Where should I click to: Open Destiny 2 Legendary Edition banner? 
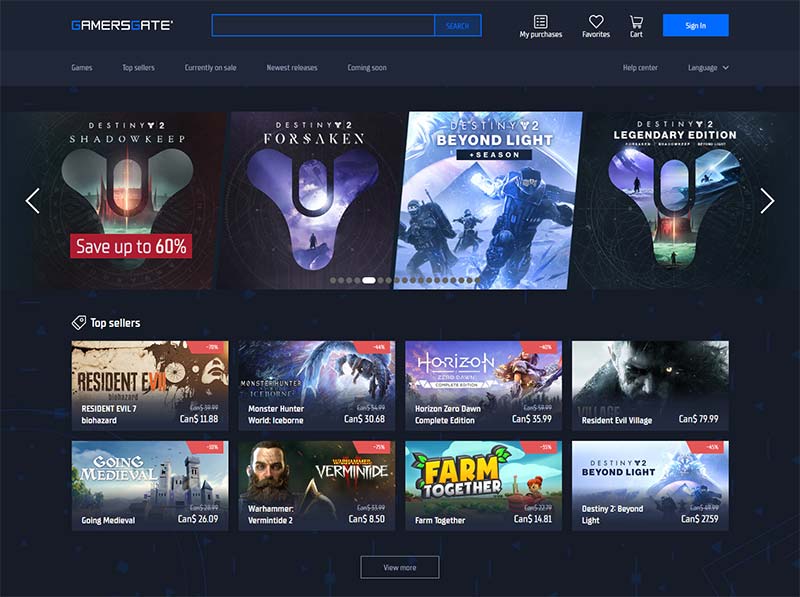pyautogui.click(x=673, y=201)
